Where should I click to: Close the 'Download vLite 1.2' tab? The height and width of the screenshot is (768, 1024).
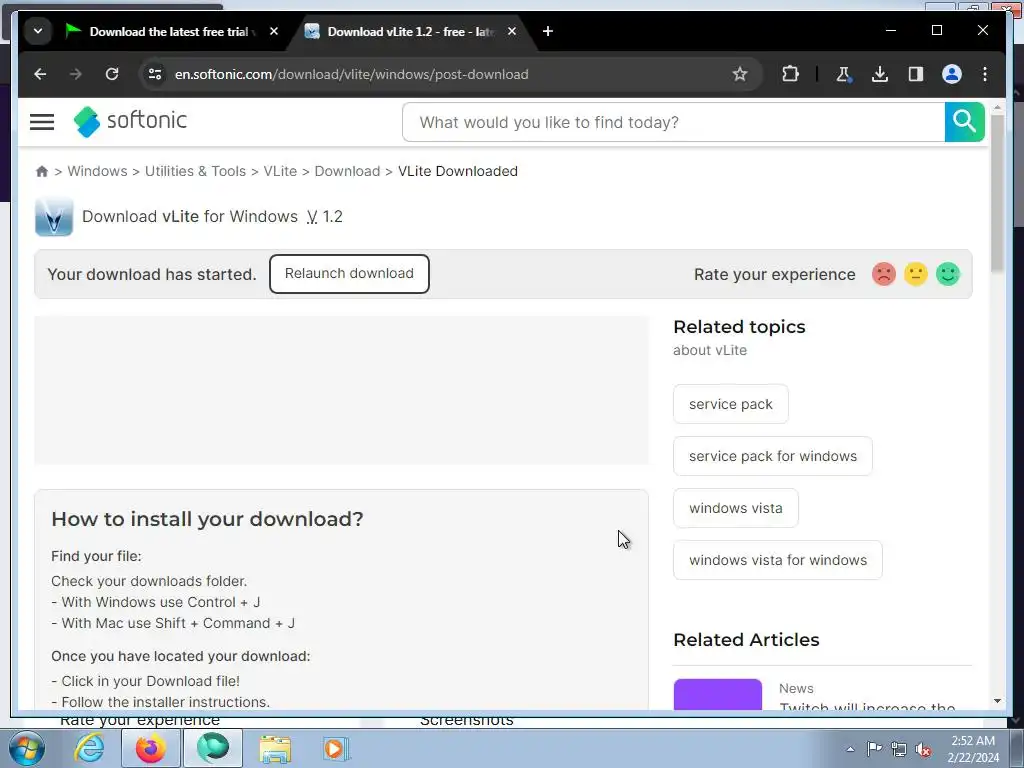[512, 31]
